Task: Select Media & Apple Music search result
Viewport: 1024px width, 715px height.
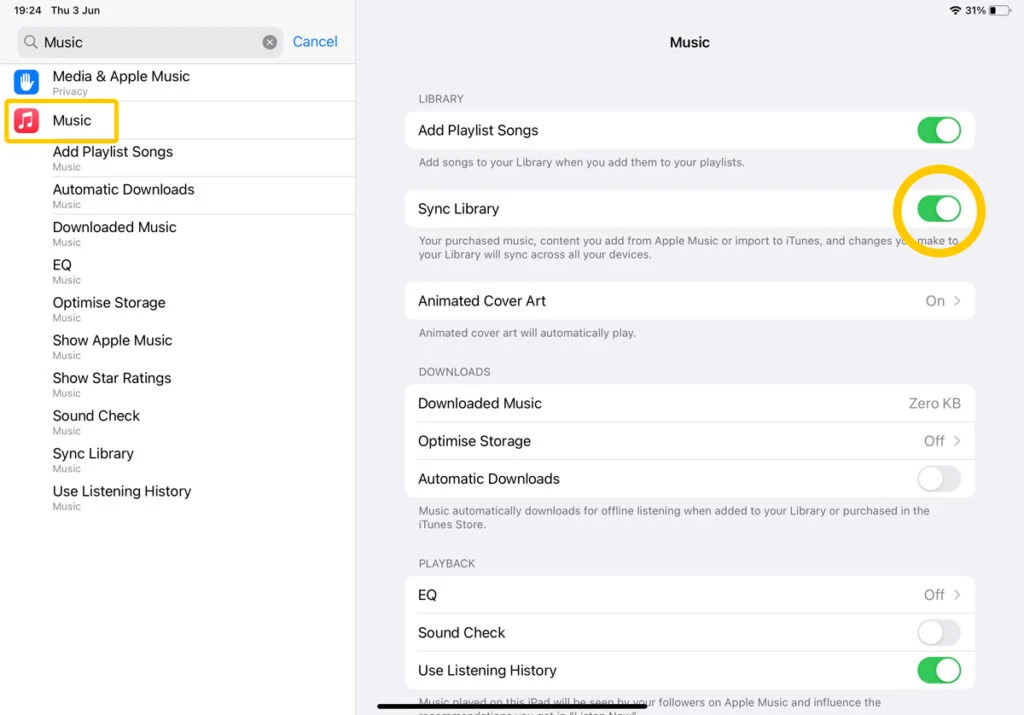Action: click(x=178, y=82)
